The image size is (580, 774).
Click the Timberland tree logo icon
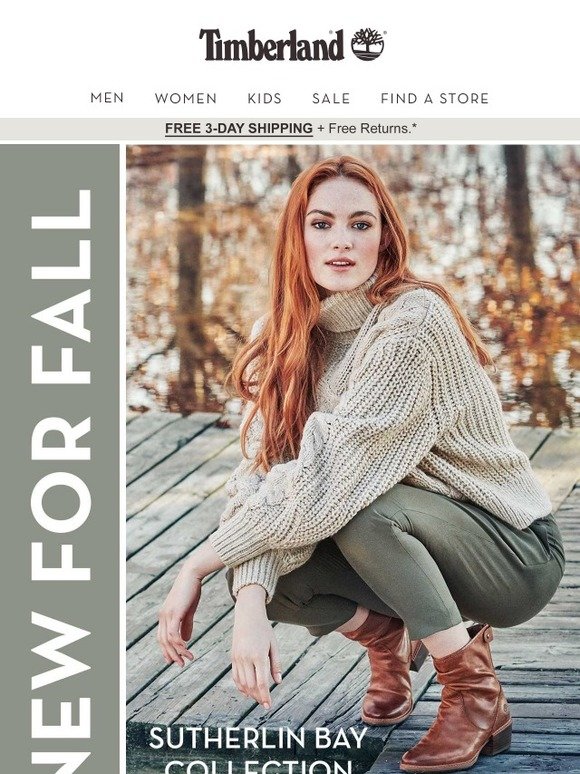pyautogui.click(x=368, y=44)
